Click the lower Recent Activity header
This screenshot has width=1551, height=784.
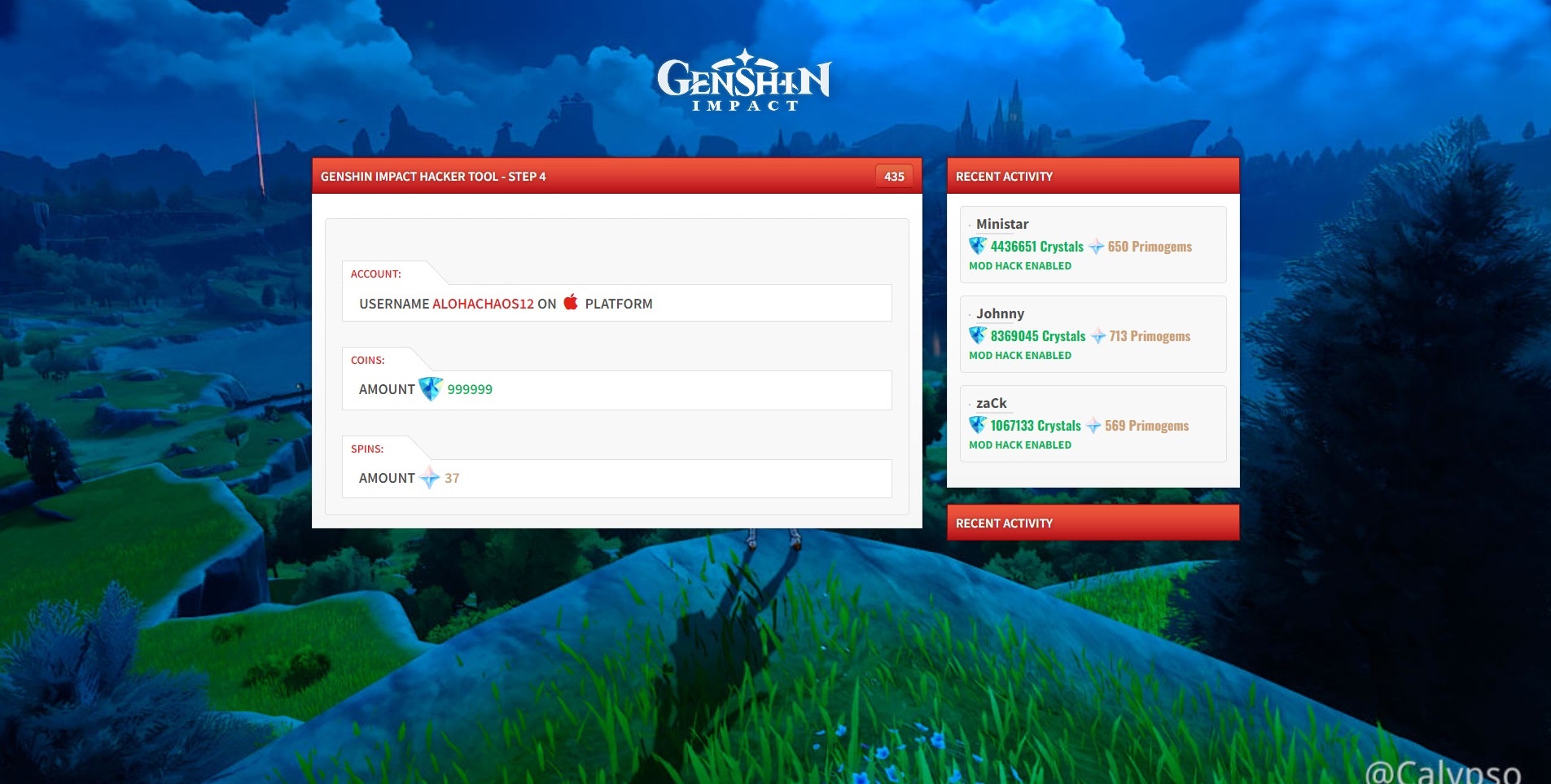click(1093, 523)
